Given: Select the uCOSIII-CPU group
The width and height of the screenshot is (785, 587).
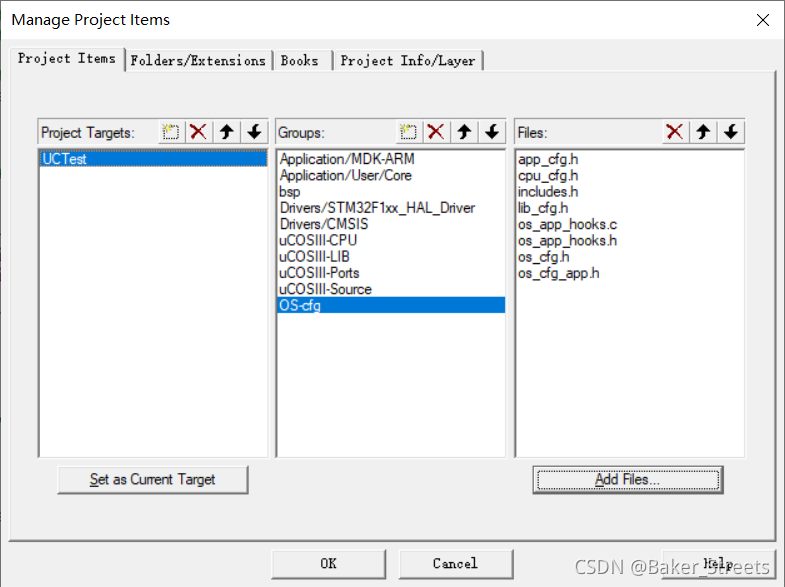Looking at the screenshot, I should [x=391, y=240].
